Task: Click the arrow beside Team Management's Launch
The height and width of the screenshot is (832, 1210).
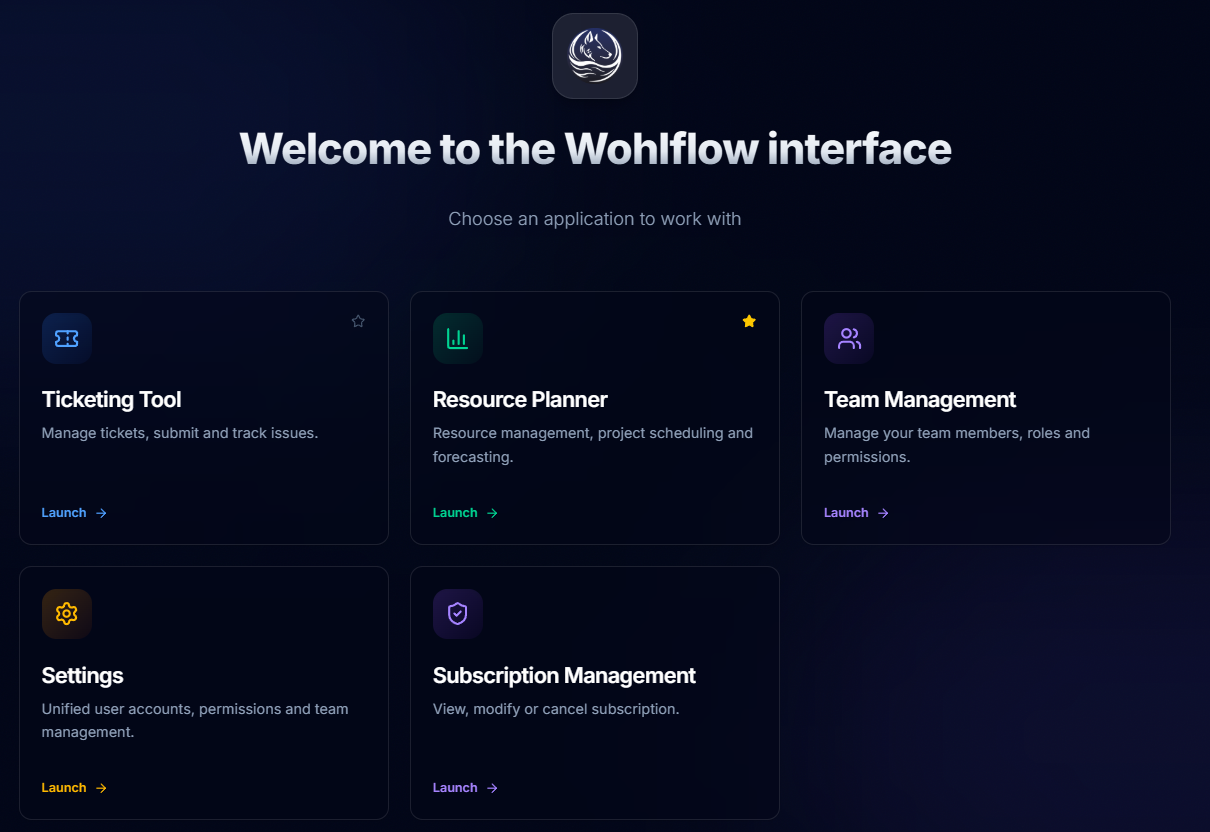Action: 883,513
